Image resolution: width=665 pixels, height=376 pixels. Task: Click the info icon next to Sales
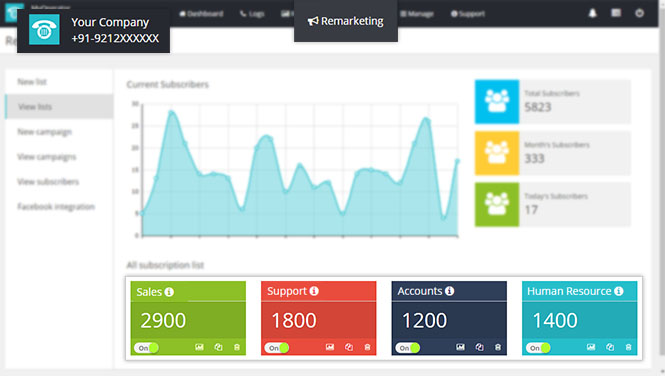pyautogui.click(x=169, y=292)
